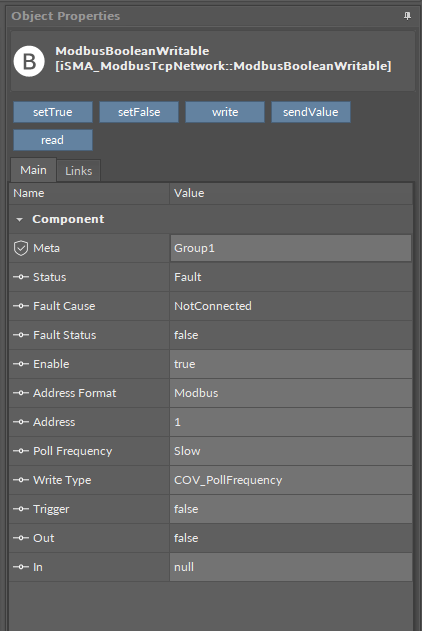Click the slot icon next to Trigger
The width and height of the screenshot is (422, 631).
tap(21, 509)
